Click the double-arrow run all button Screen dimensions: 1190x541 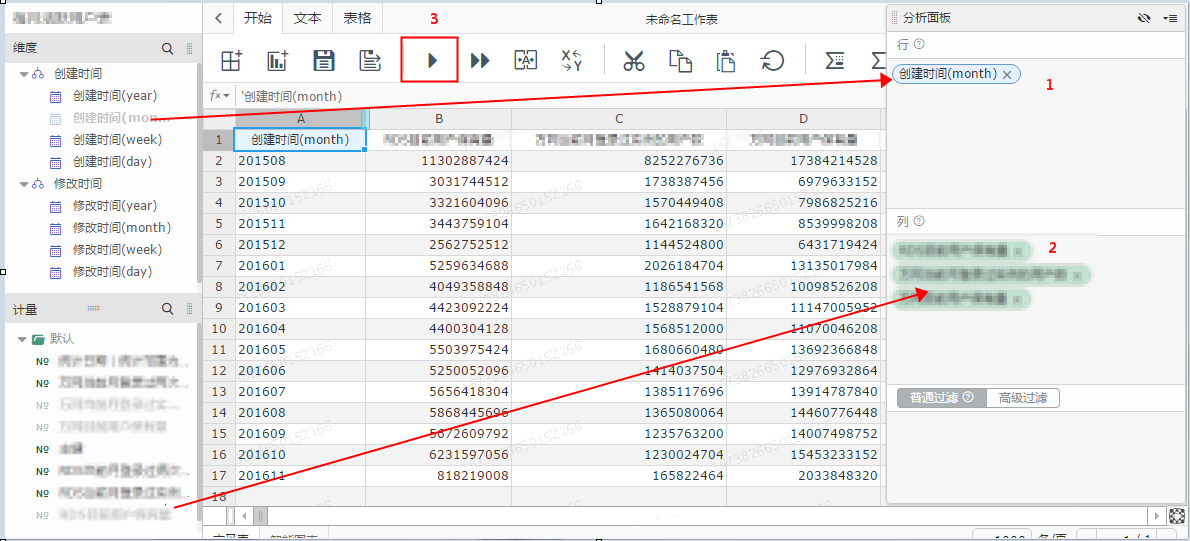coord(480,61)
